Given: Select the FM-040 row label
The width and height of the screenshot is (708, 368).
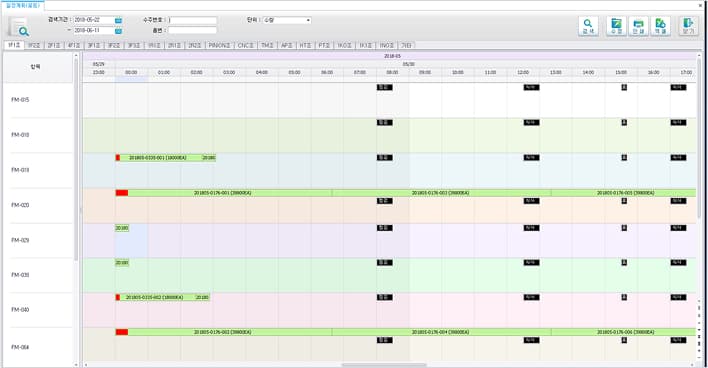Looking at the screenshot, I should tap(20, 310).
